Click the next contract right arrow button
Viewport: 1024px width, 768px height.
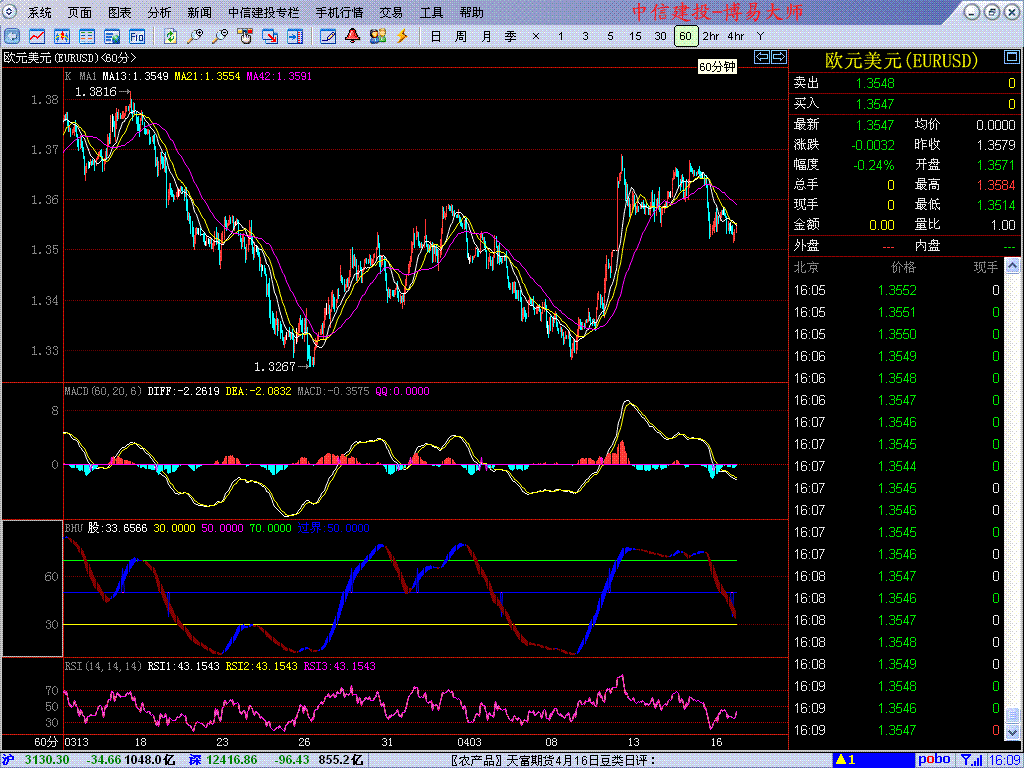(777, 57)
